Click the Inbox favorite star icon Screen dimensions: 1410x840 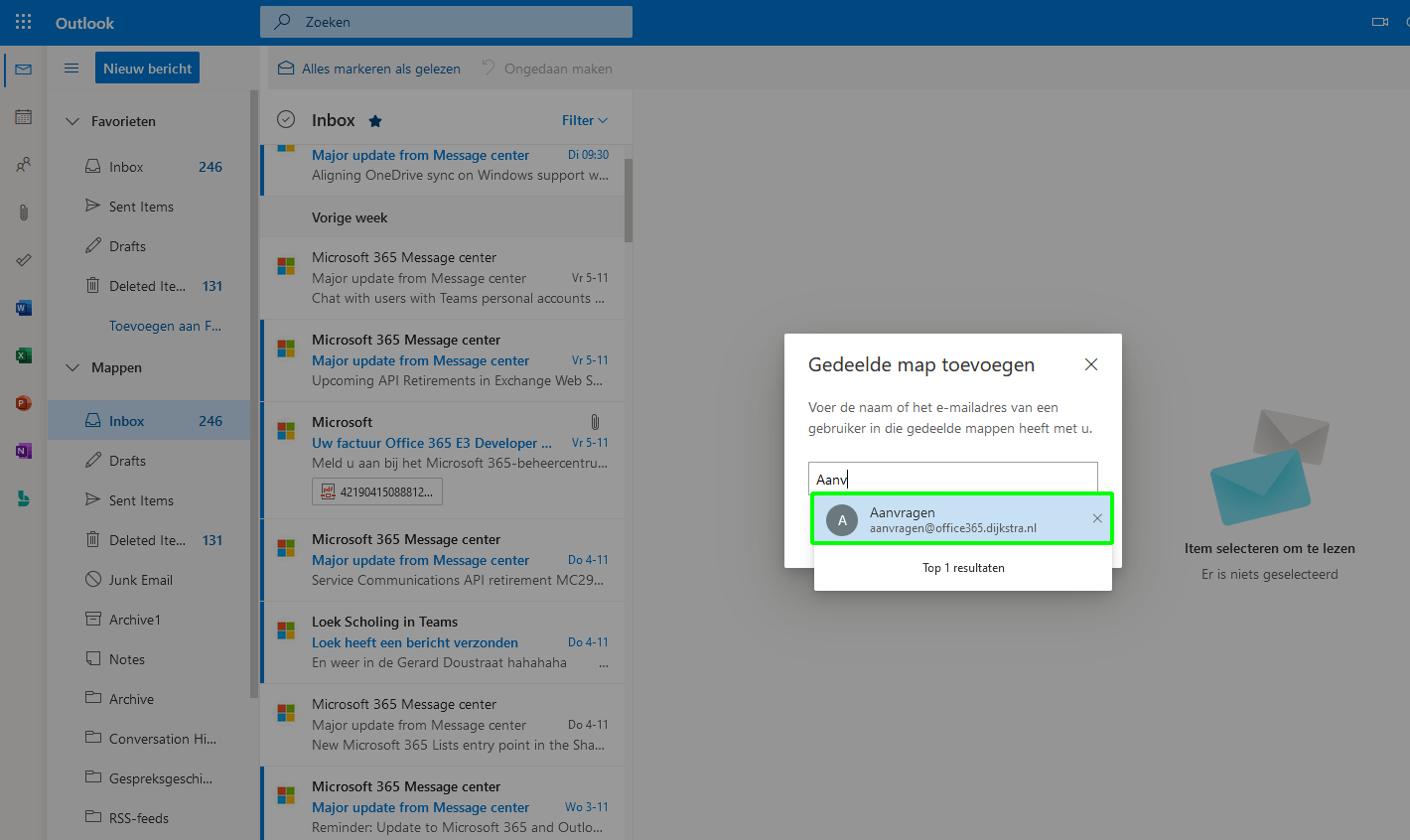point(375,121)
